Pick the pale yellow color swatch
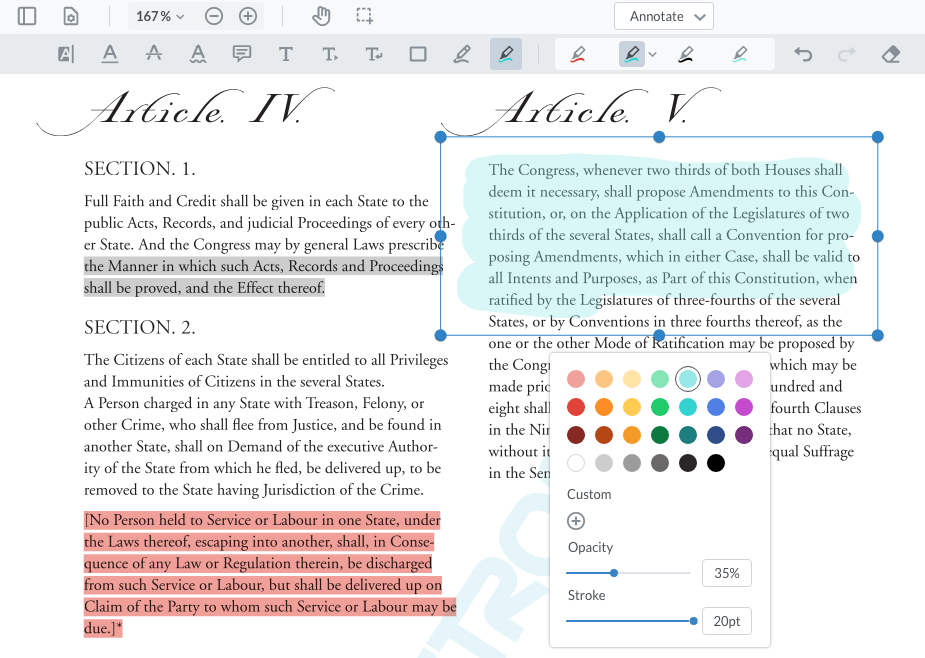Image resolution: width=925 pixels, height=658 pixels. coord(632,379)
